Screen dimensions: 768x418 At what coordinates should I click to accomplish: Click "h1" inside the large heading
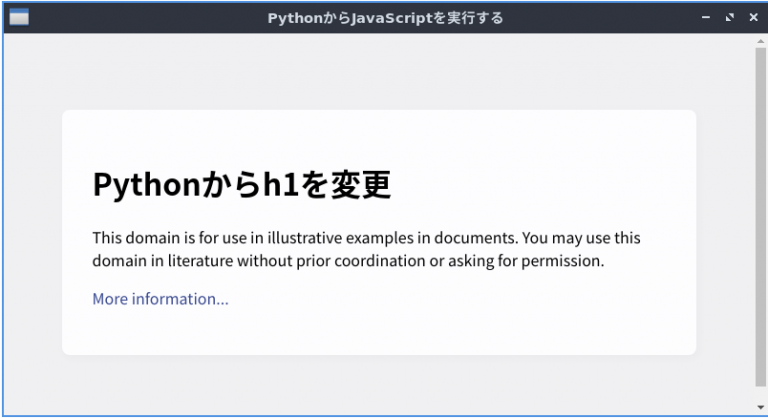click(x=282, y=184)
